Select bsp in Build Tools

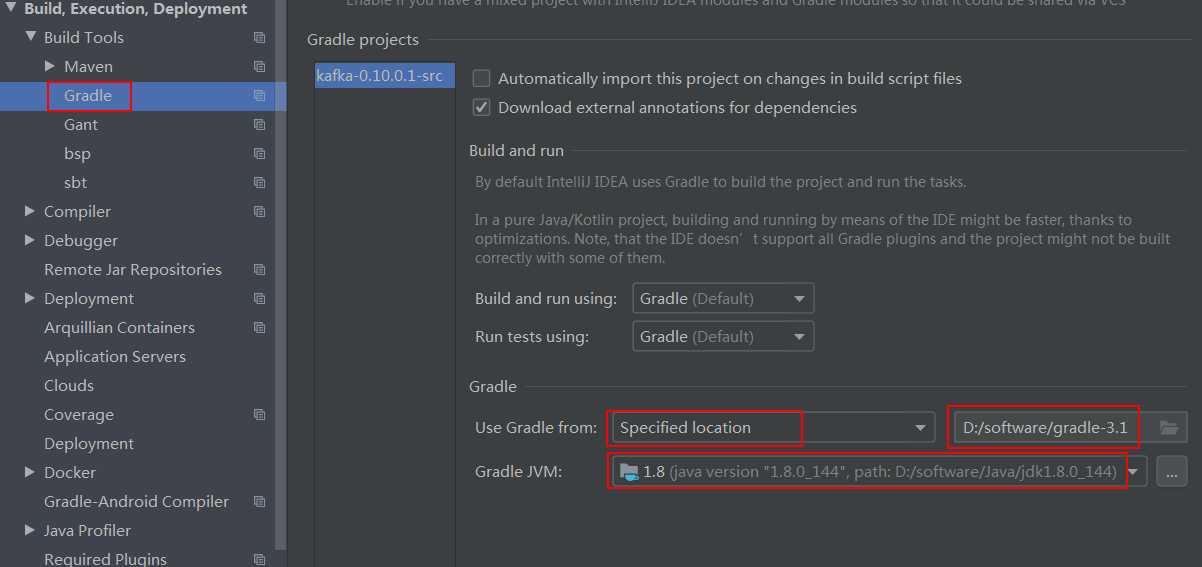tap(77, 154)
